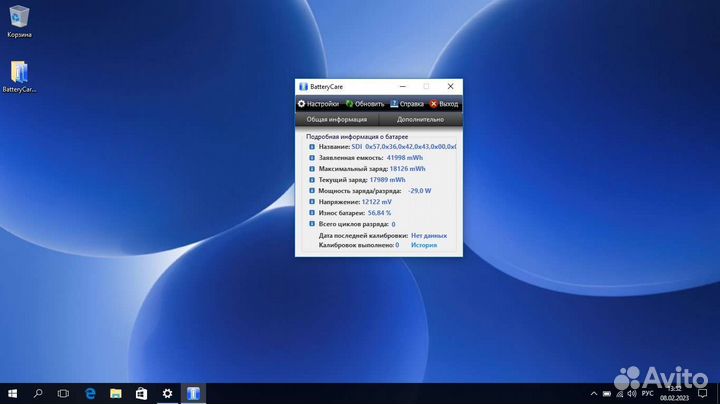Click info icon next to Название
720x404 pixels.
tap(312, 147)
